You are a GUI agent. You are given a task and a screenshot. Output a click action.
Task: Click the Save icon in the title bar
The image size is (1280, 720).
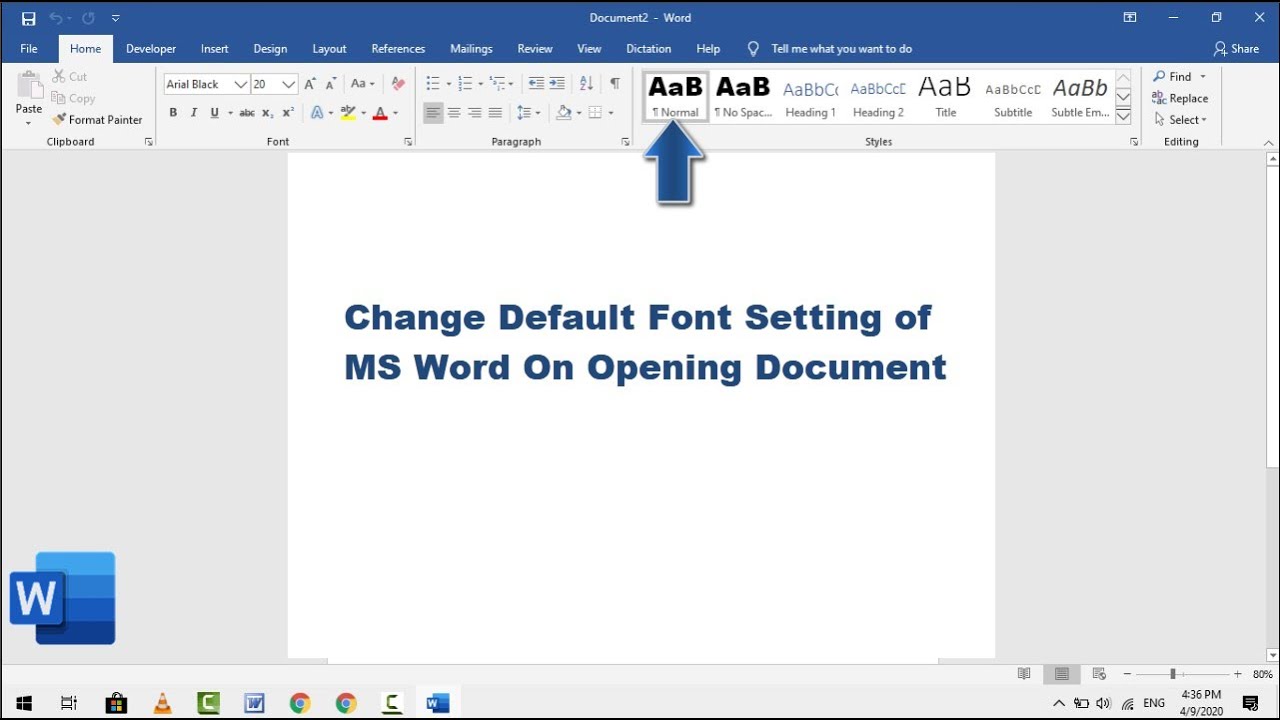pyautogui.click(x=28, y=18)
